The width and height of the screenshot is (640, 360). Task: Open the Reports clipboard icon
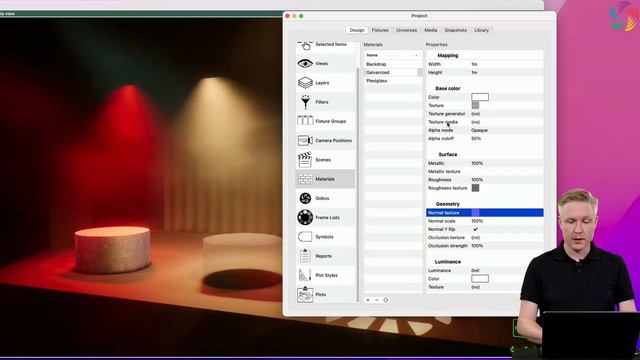pyautogui.click(x=305, y=256)
